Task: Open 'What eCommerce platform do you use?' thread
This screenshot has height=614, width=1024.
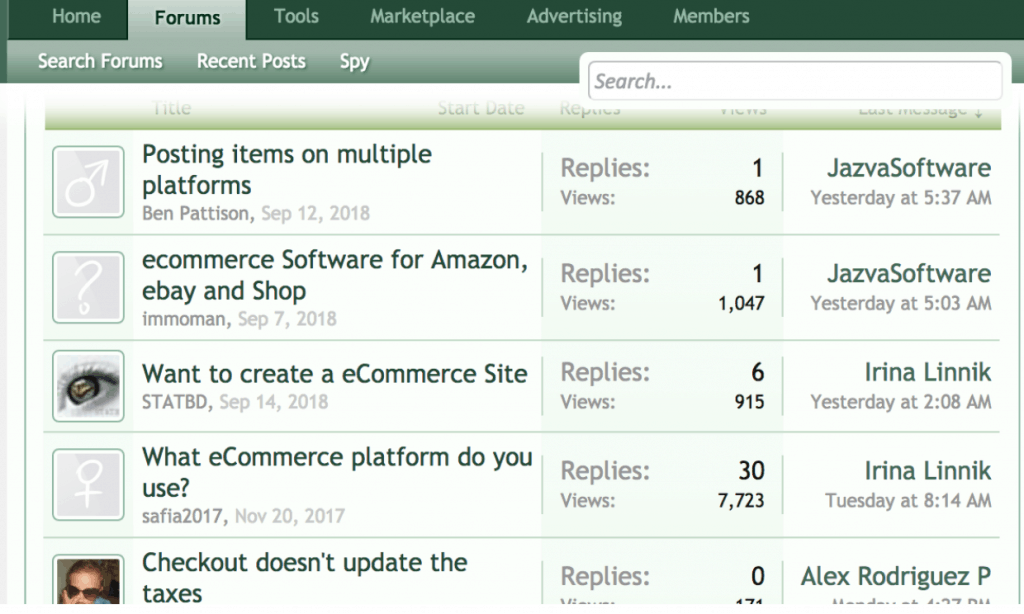Action: coord(337,472)
